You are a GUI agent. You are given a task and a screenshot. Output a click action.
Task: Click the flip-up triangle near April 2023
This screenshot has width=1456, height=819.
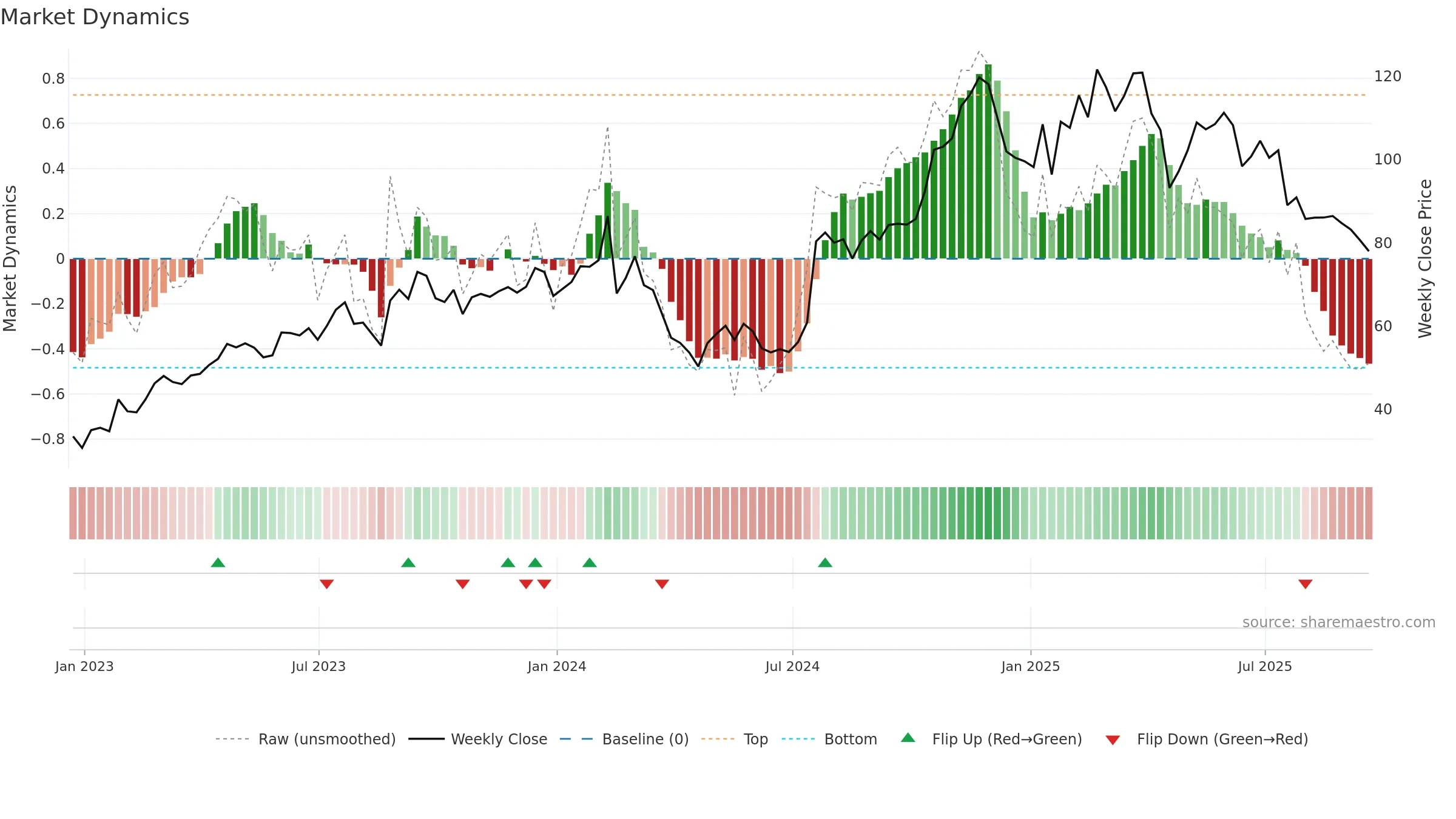coord(218,562)
